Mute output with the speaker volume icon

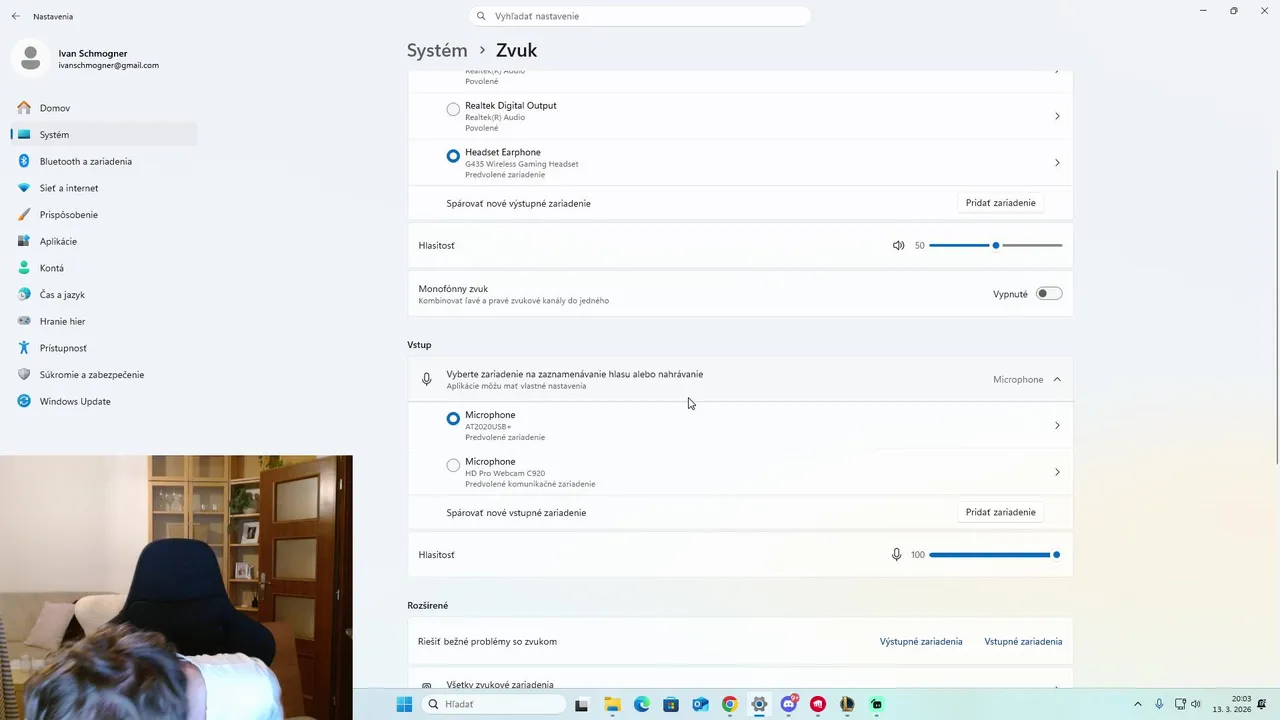coord(898,245)
